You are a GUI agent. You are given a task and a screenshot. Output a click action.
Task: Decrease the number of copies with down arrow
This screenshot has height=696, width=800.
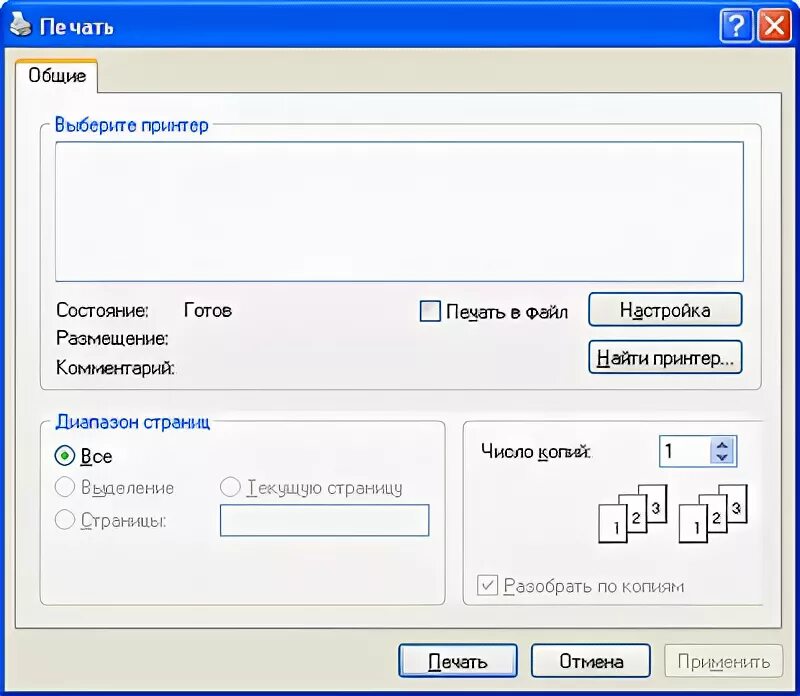coord(722,457)
